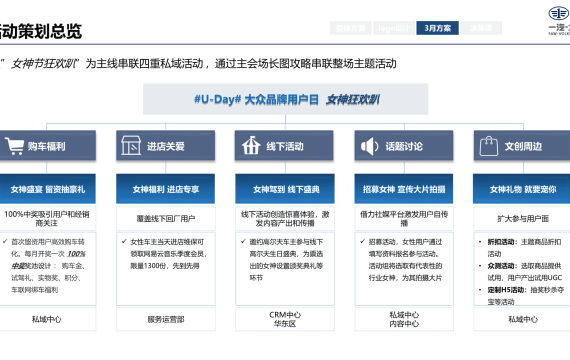This screenshot has width=570, height=360.
Task: Click the 进店关爱 label
Action: tap(166, 147)
